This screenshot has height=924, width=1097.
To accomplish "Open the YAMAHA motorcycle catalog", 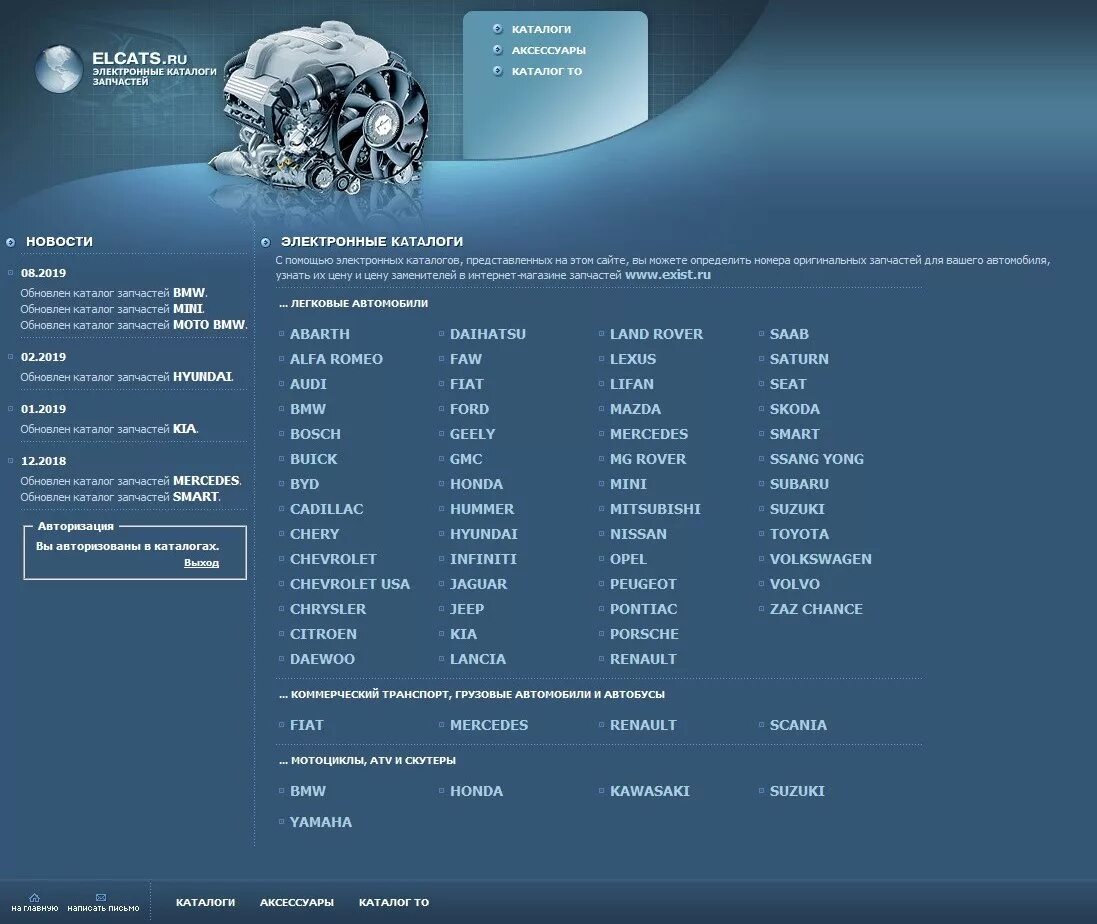I will pyautogui.click(x=320, y=823).
